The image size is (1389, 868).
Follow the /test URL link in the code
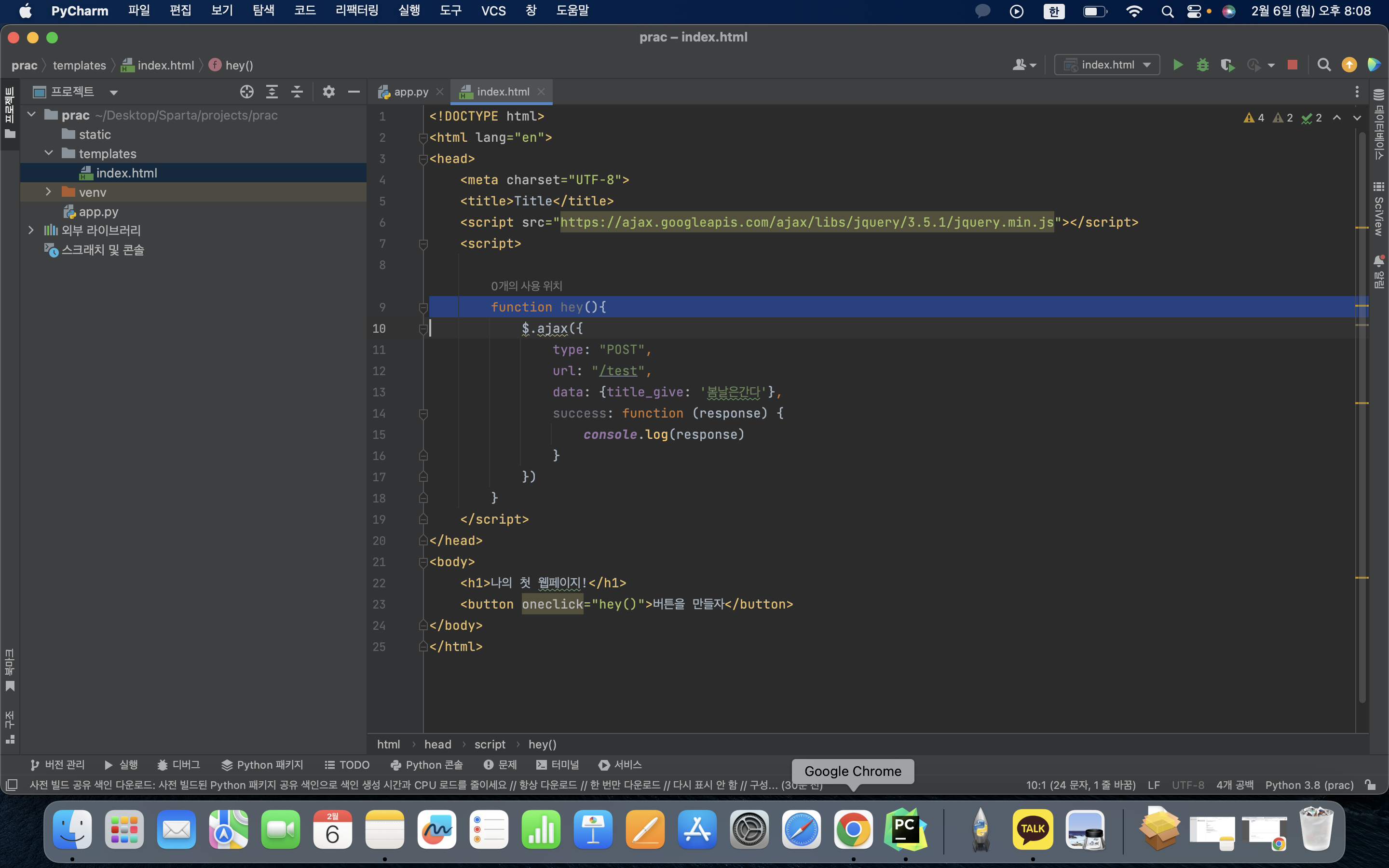(618, 371)
